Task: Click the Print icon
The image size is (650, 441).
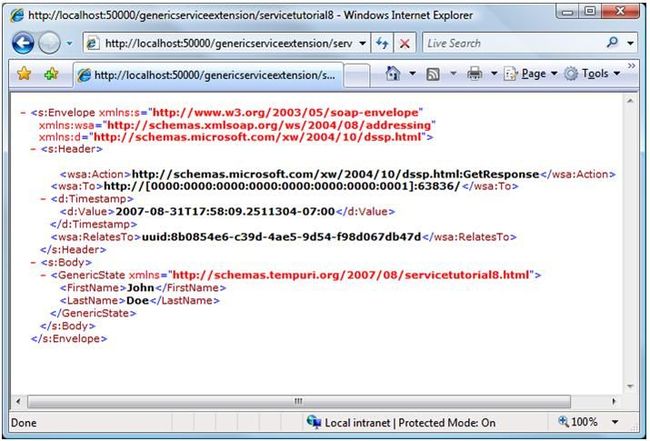Action: tap(474, 74)
